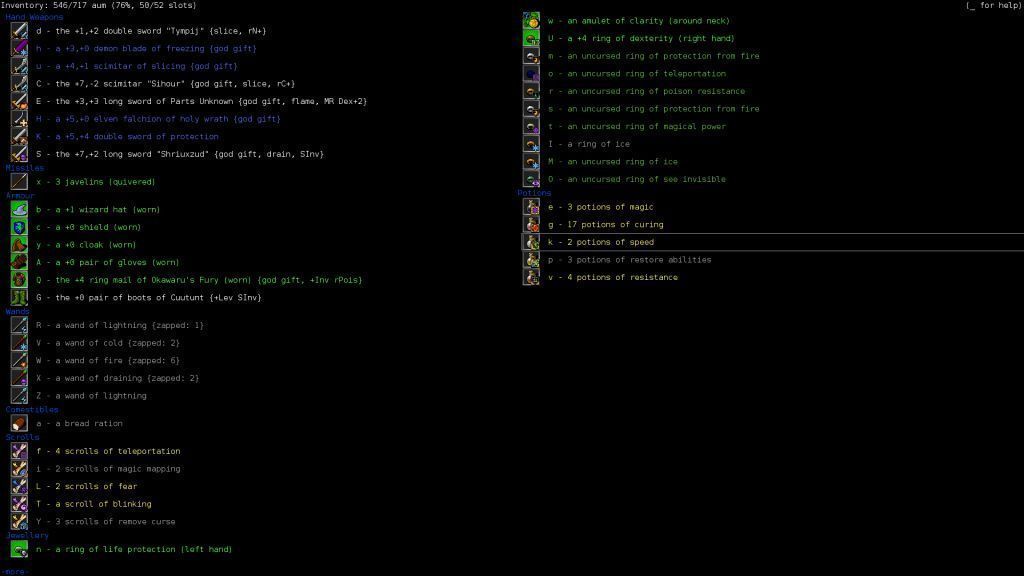Viewport: 1024px width, 576px height.
Task: Click the double sword of protection icon
Action: [x=19, y=136]
